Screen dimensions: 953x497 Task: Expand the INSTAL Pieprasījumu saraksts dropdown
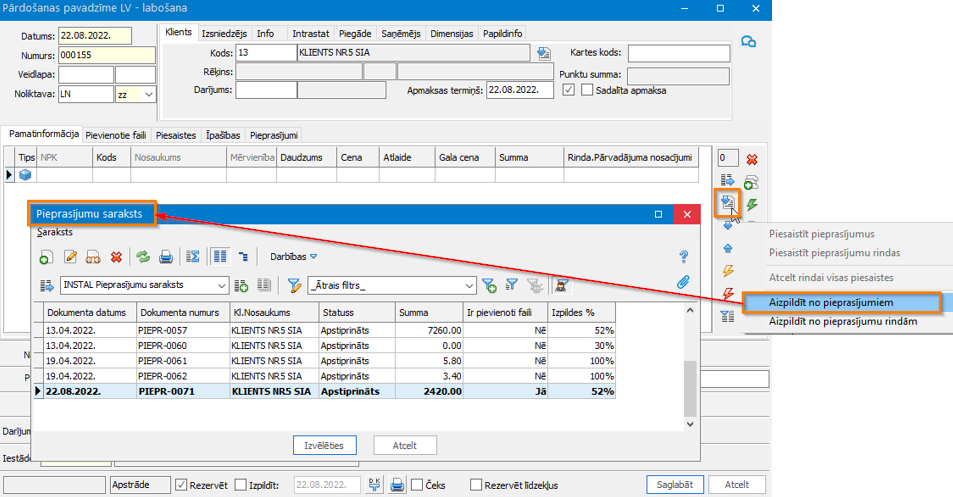coord(222,286)
